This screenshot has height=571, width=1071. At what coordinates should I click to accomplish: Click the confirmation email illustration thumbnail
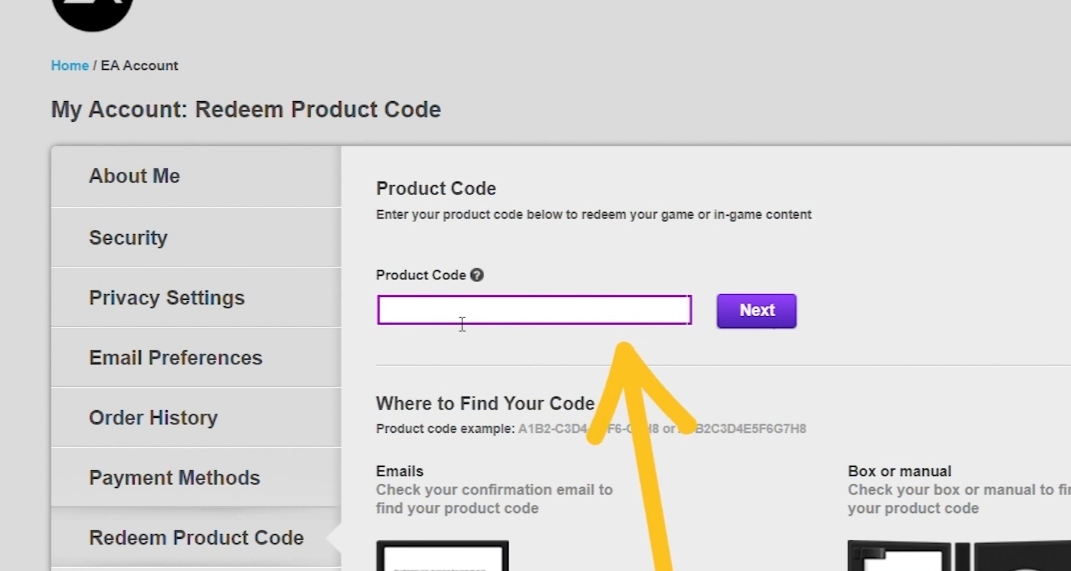pyautogui.click(x=442, y=556)
